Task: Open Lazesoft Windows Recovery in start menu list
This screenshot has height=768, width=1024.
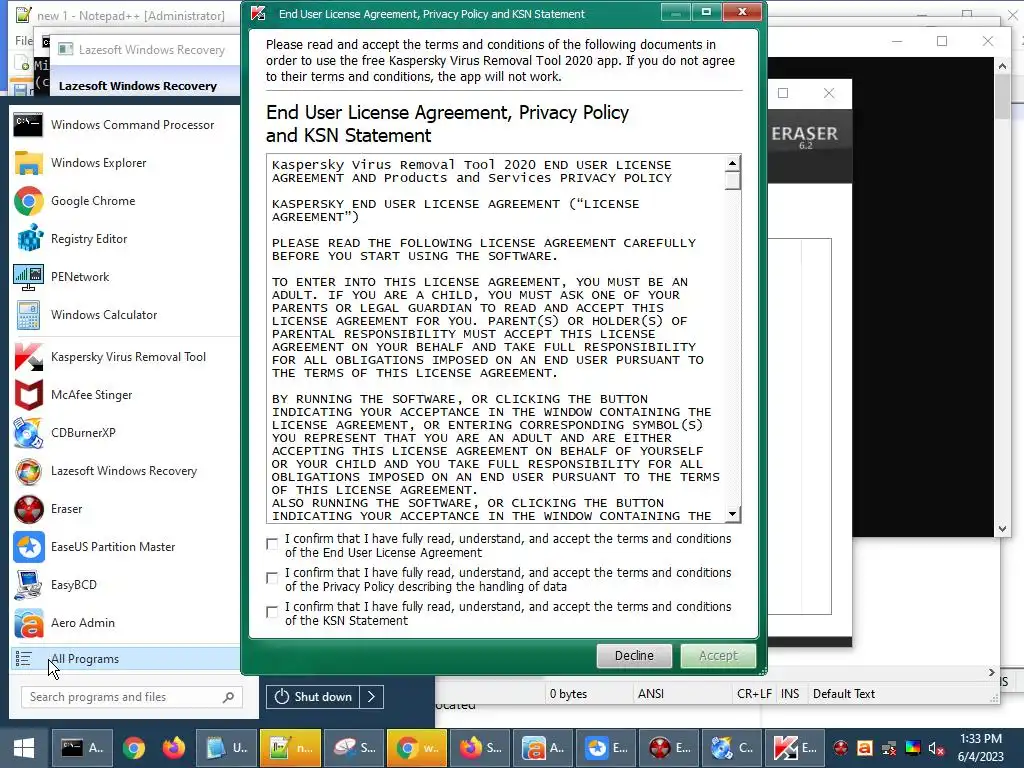Action: pyautogui.click(x=125, y=471)
